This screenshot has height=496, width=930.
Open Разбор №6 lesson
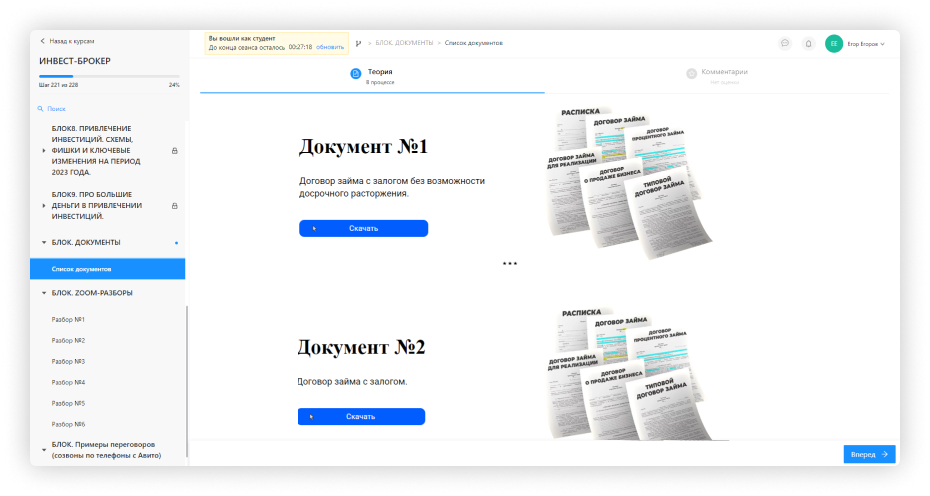[x=68, y=424]
